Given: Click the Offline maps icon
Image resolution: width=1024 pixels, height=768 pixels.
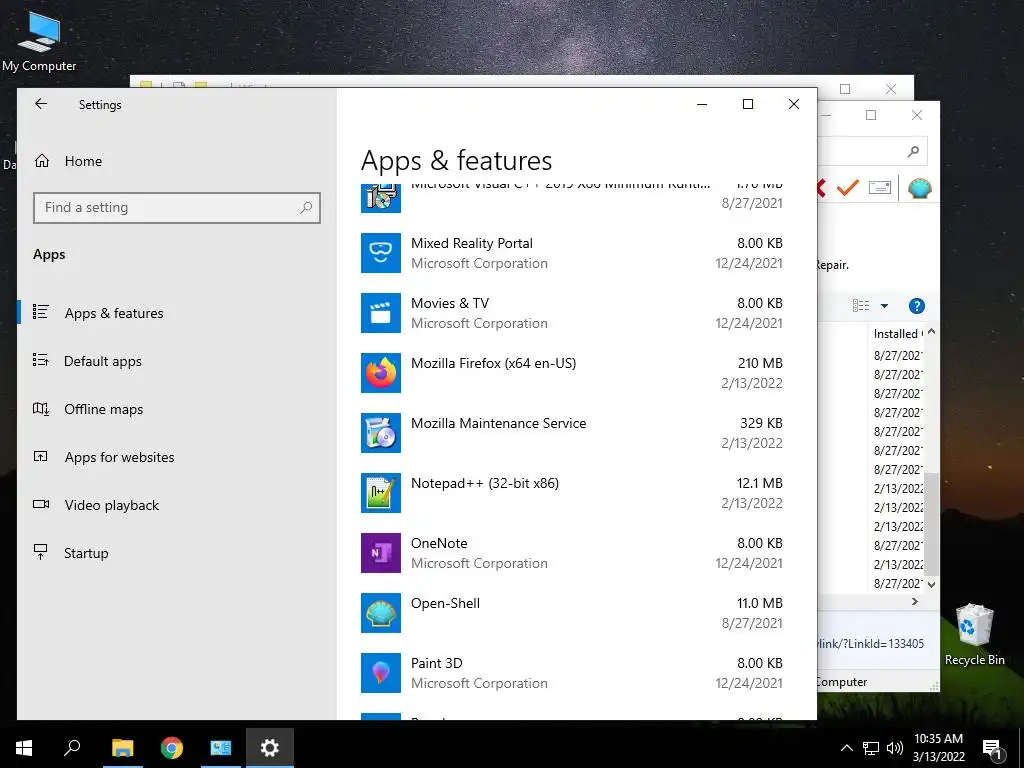Looking at the screenshot, I should [40, 409].
